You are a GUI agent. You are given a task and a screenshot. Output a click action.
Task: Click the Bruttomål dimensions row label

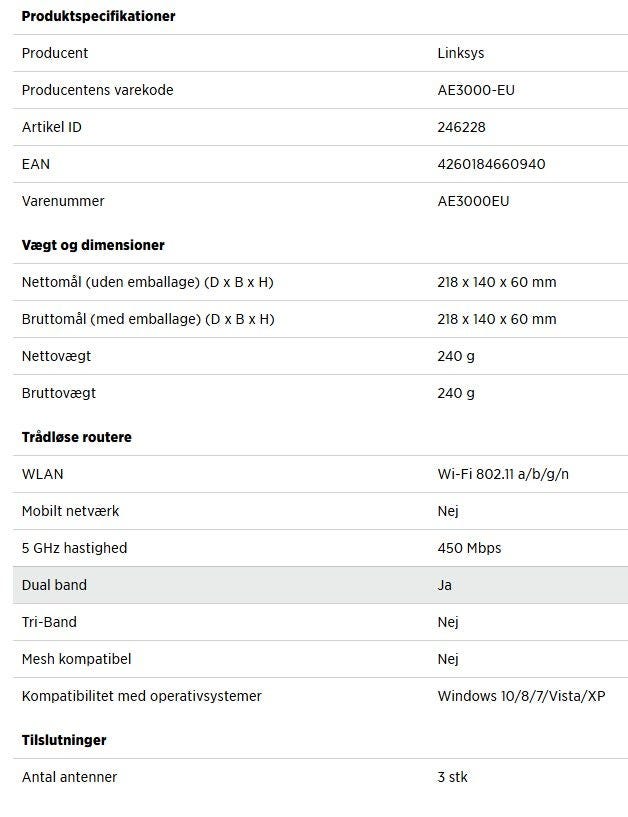[148, 319]
